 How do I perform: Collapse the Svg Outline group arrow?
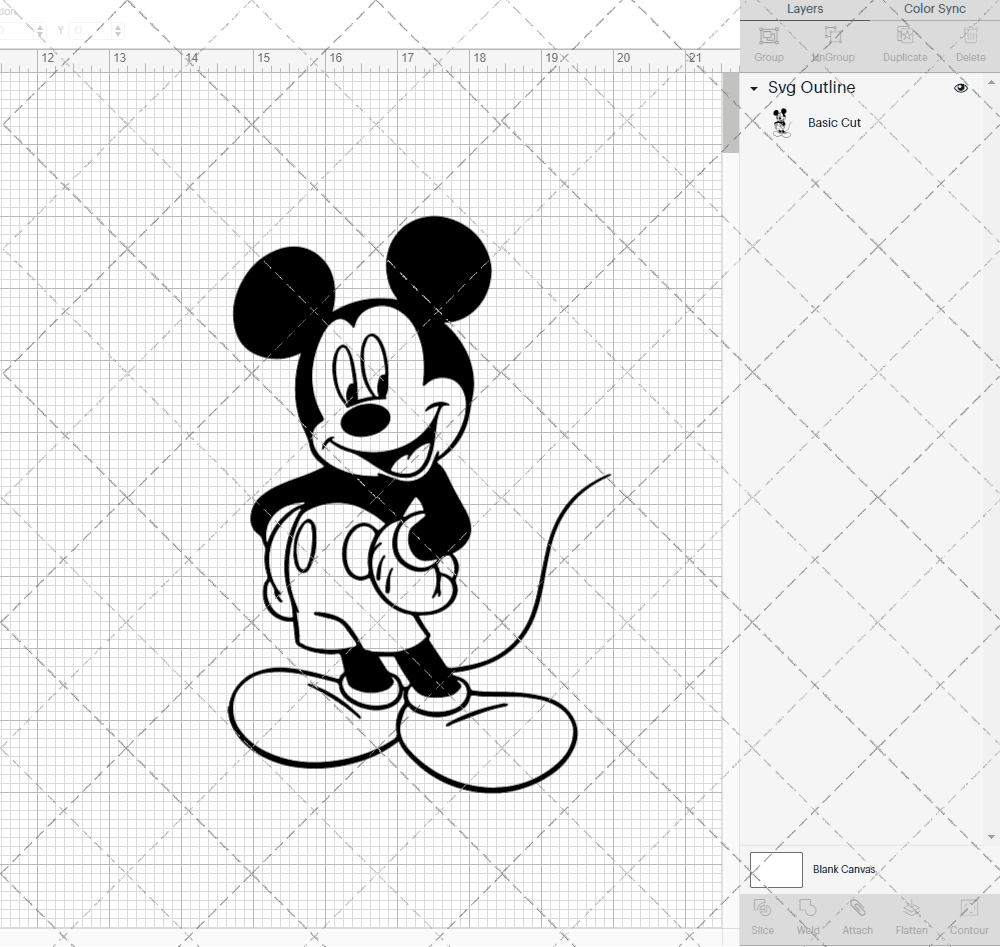coord(754,89)
